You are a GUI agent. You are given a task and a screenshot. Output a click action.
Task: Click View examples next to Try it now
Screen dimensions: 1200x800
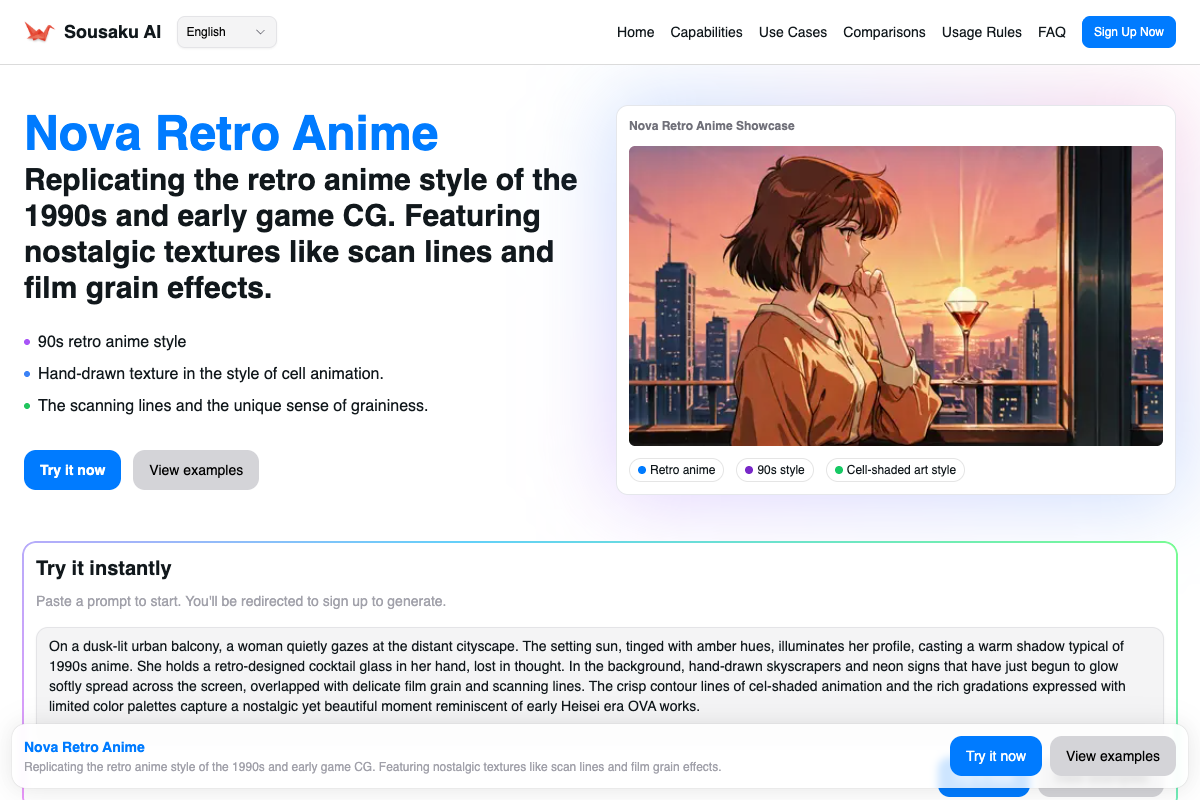coord(195,469)
